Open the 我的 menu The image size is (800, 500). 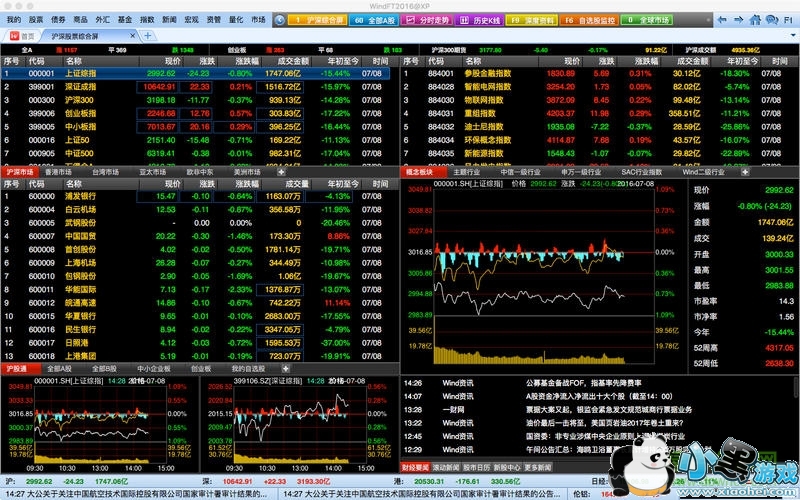click(x=14, y=20)
